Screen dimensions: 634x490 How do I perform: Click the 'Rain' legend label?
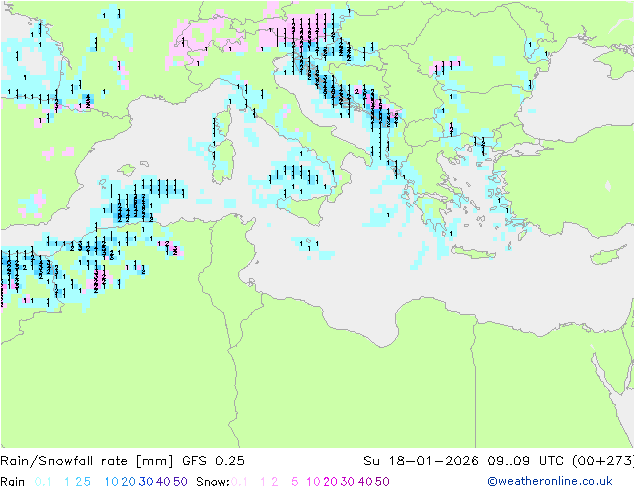click(x=13, y=482)
